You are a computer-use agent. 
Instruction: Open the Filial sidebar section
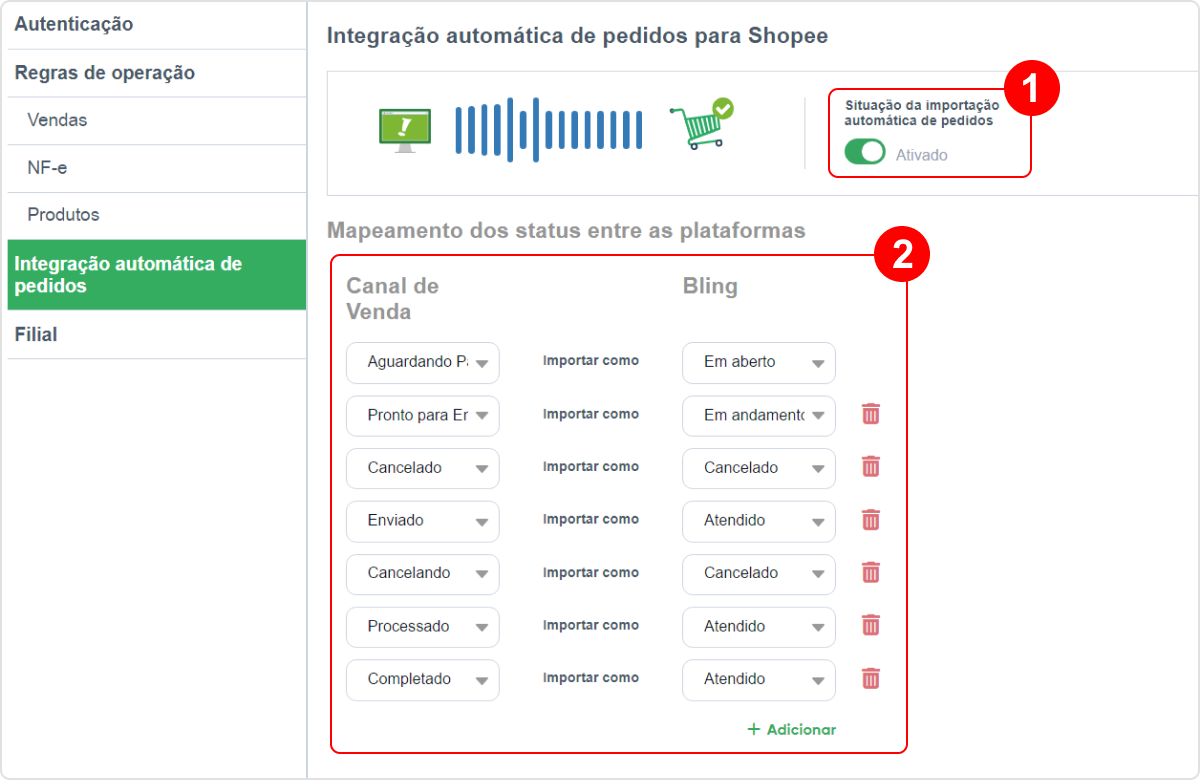click(156, 335)
